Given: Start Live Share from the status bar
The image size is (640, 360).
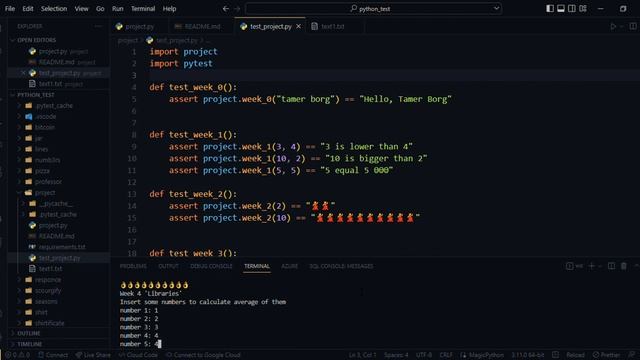Looking at the screenshot, I should (93, 355).
